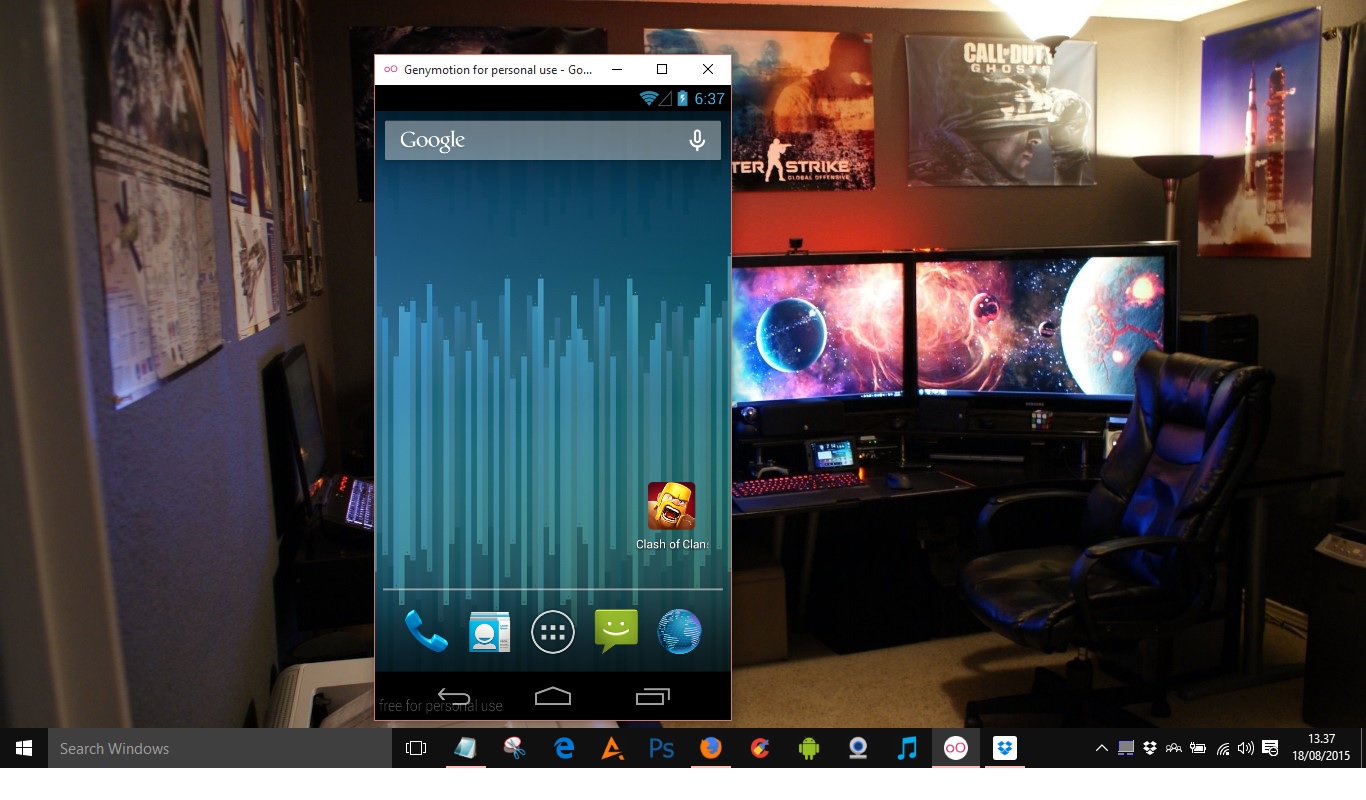
Task: Launch the Messaging app
Action: (616, 631)
